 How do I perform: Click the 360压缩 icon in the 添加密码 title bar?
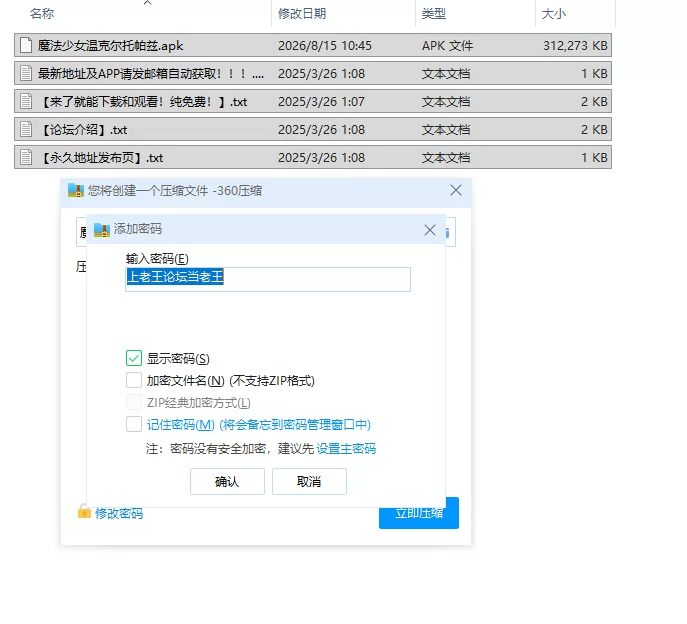tap(102, 229)
